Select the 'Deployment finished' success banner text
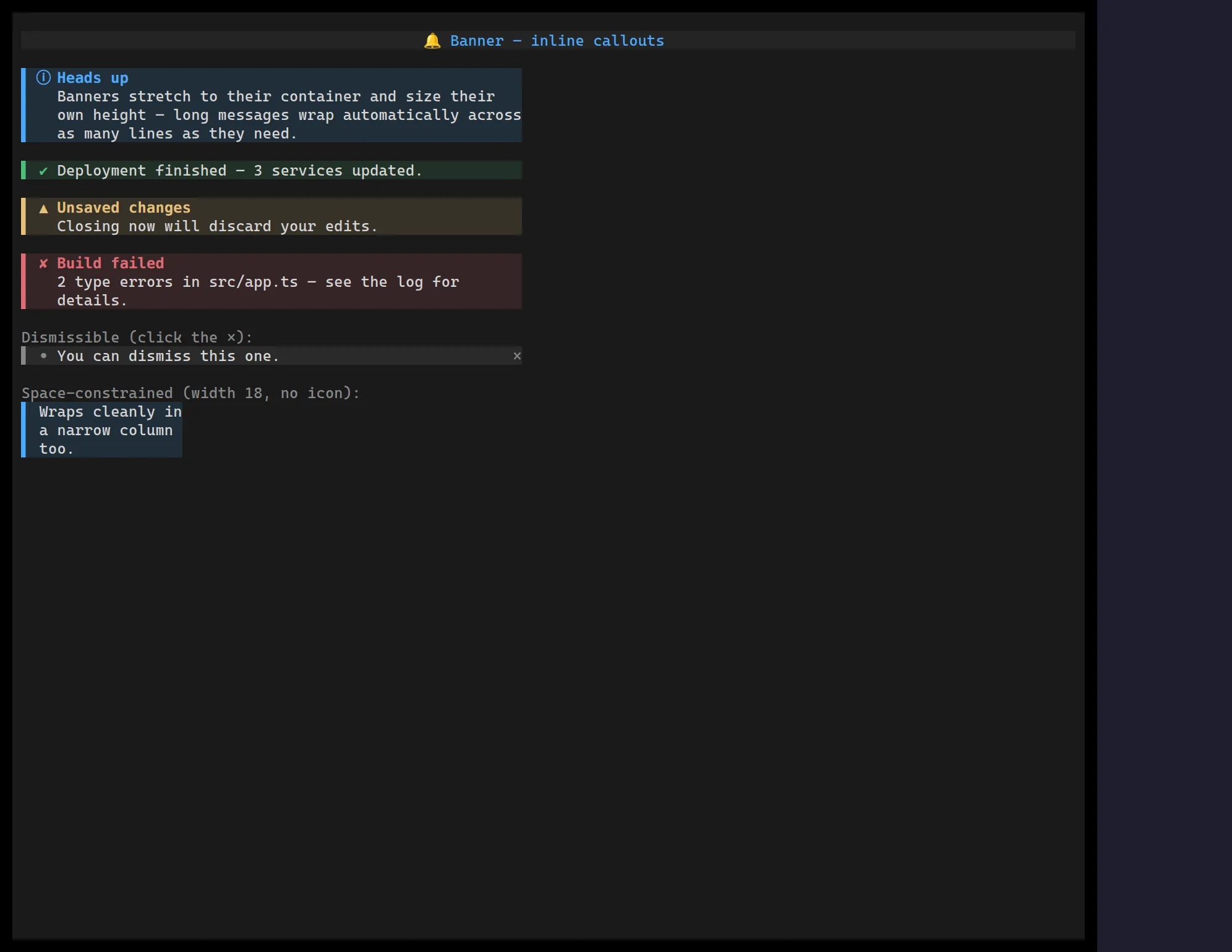The height and width of the screenshot is (952, 1232). (239, 171)
